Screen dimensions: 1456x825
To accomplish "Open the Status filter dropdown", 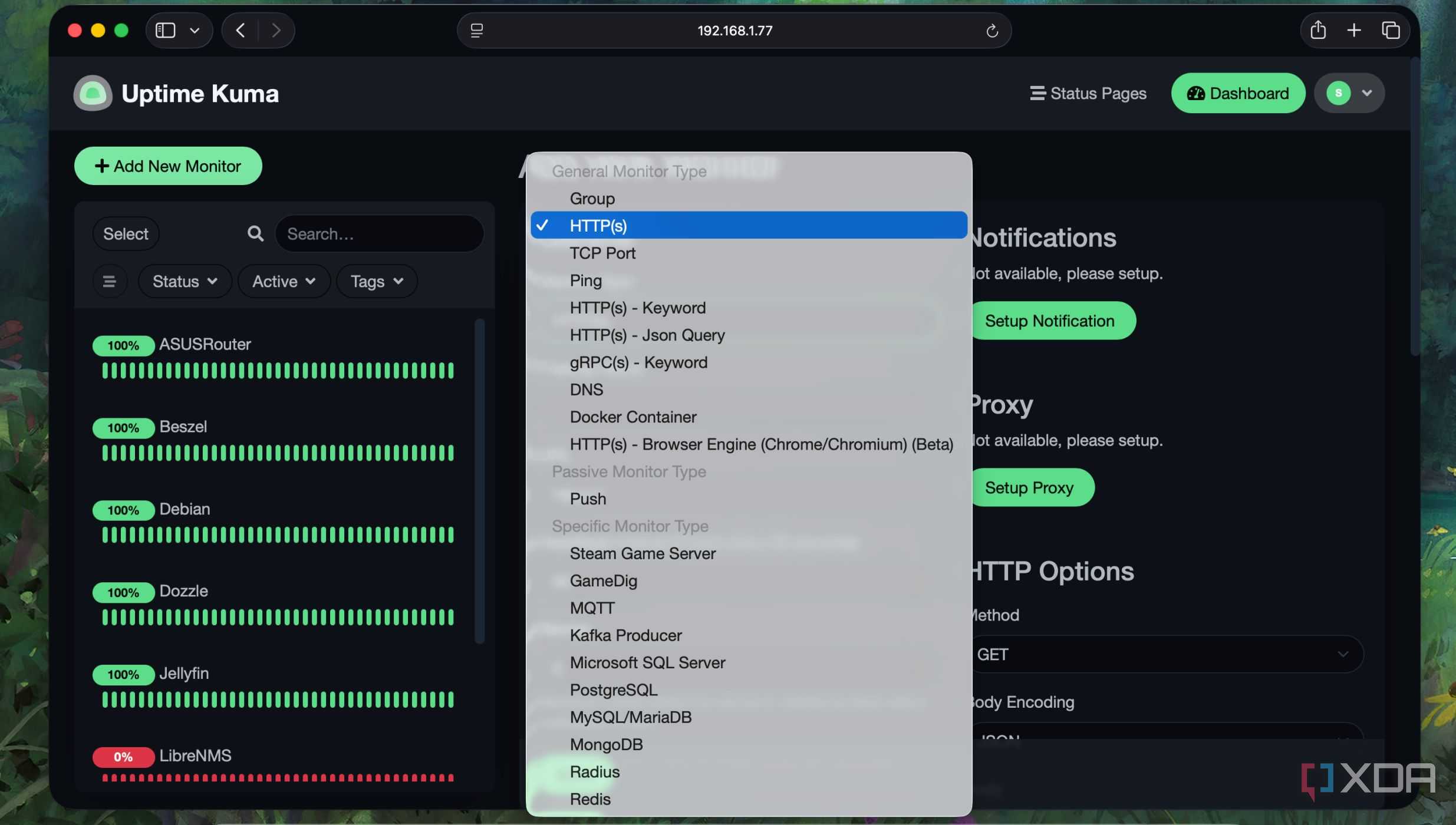I will point(185,281).
